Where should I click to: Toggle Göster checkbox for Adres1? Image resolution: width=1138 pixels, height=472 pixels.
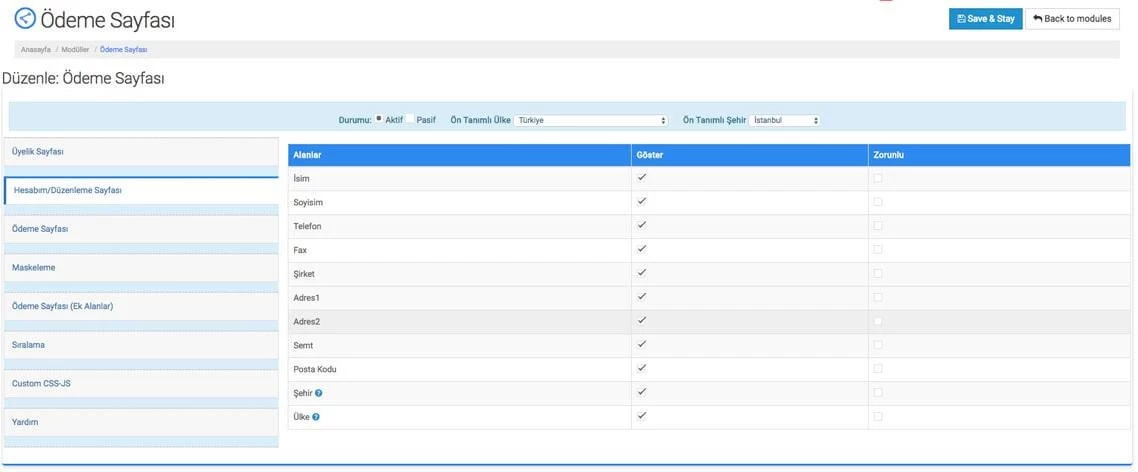(x=642, y=297)
